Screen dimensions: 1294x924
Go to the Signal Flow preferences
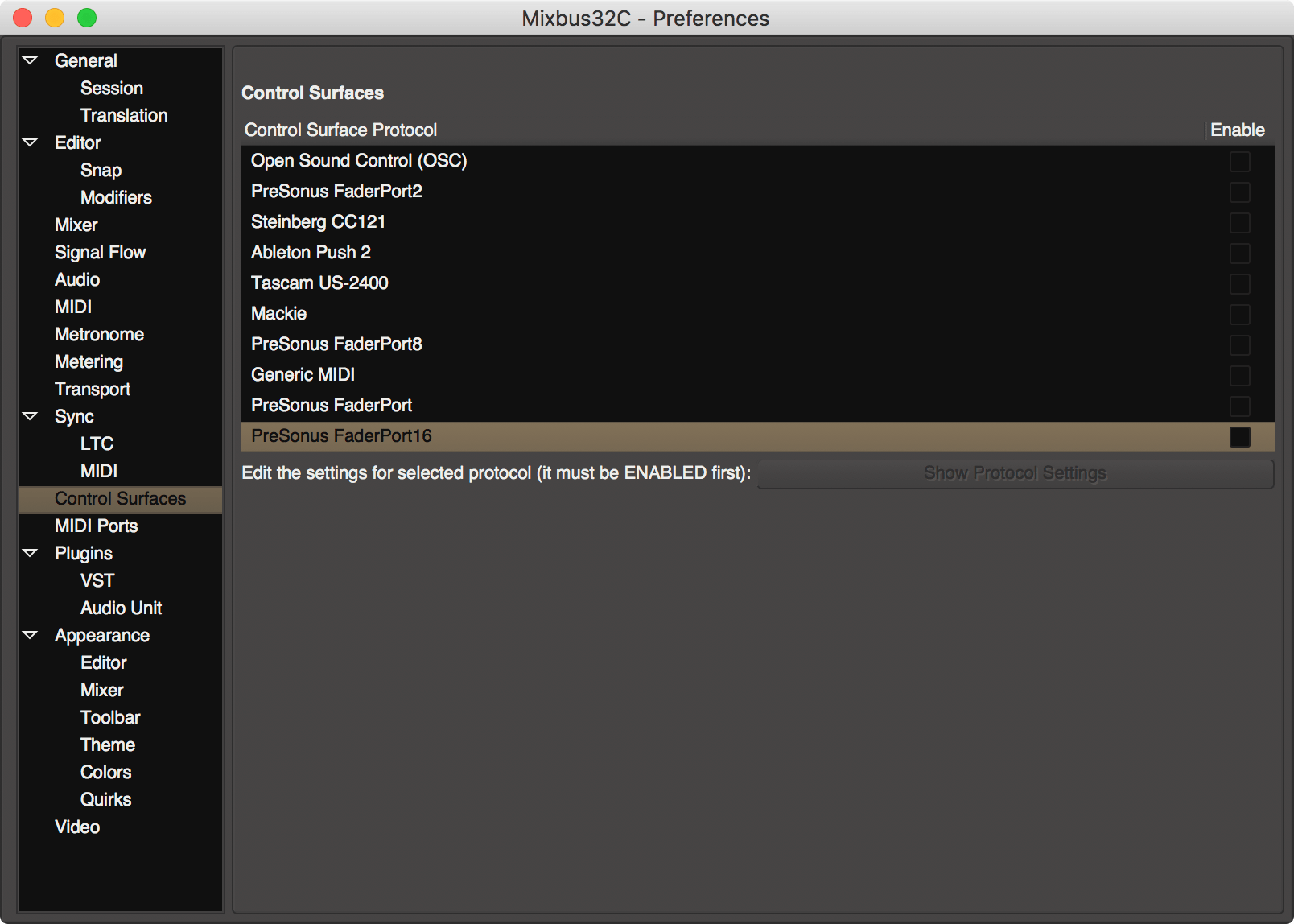pyautogui.click(x=100, y=252)
